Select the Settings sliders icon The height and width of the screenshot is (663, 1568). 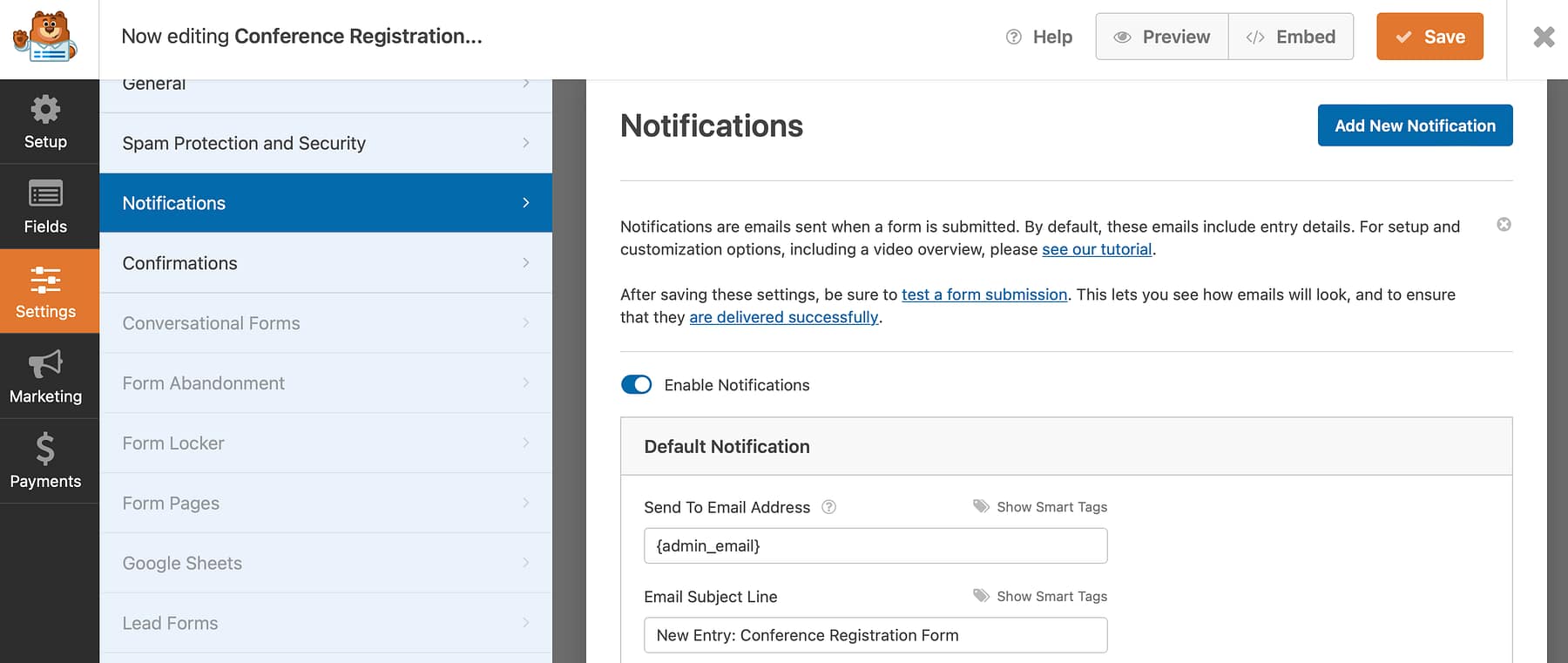(x=45, y=291)
